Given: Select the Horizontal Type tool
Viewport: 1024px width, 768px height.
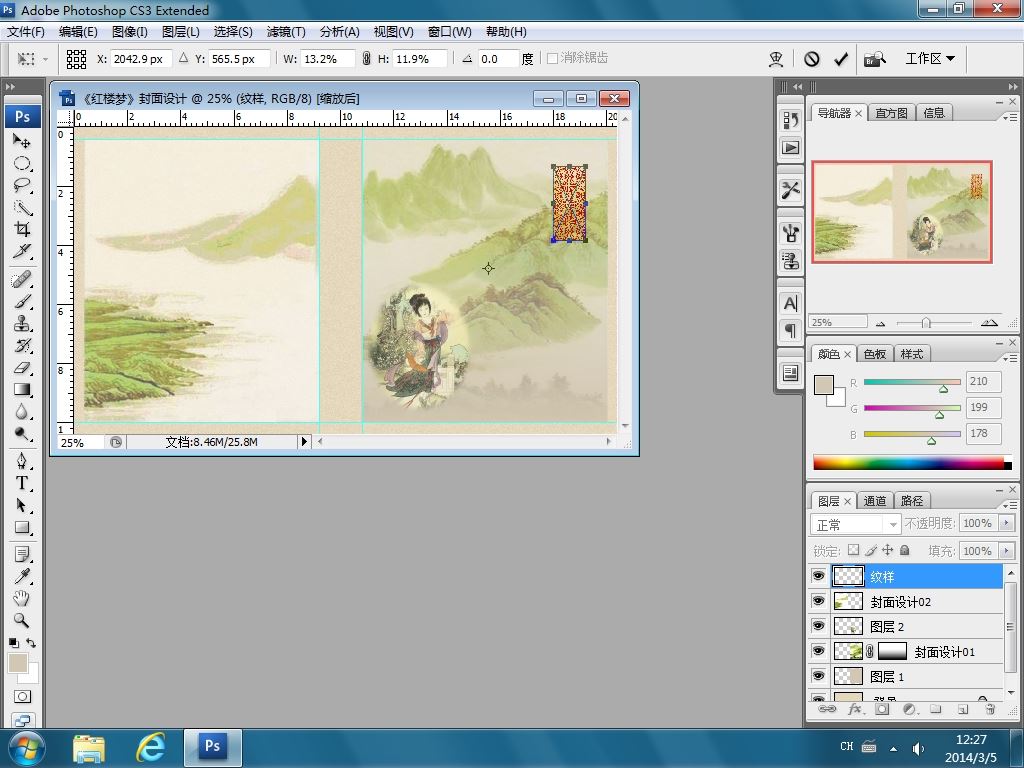Looking at the screenshot, I should point(22,483).
